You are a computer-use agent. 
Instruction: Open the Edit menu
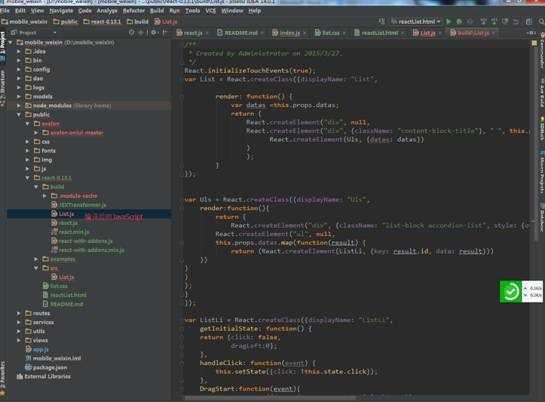(x=20, y=11)
